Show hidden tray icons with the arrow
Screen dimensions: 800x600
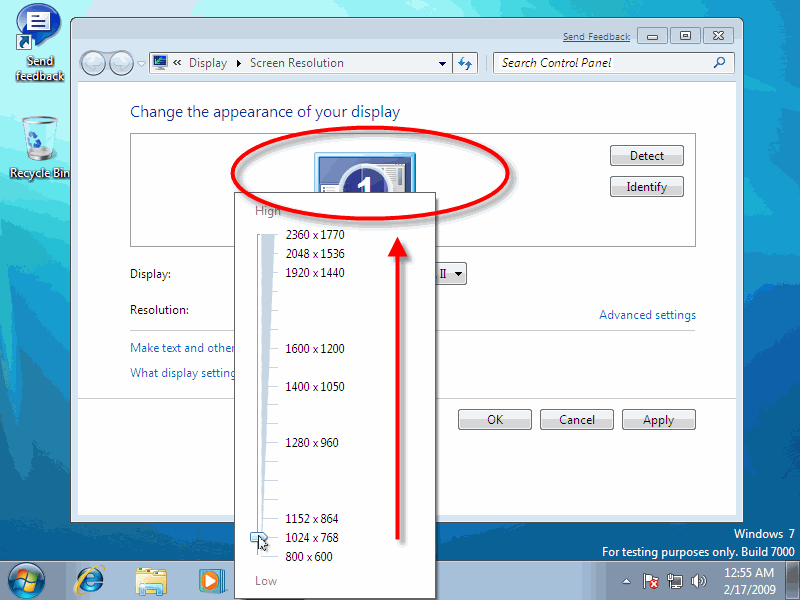(626, 580)
